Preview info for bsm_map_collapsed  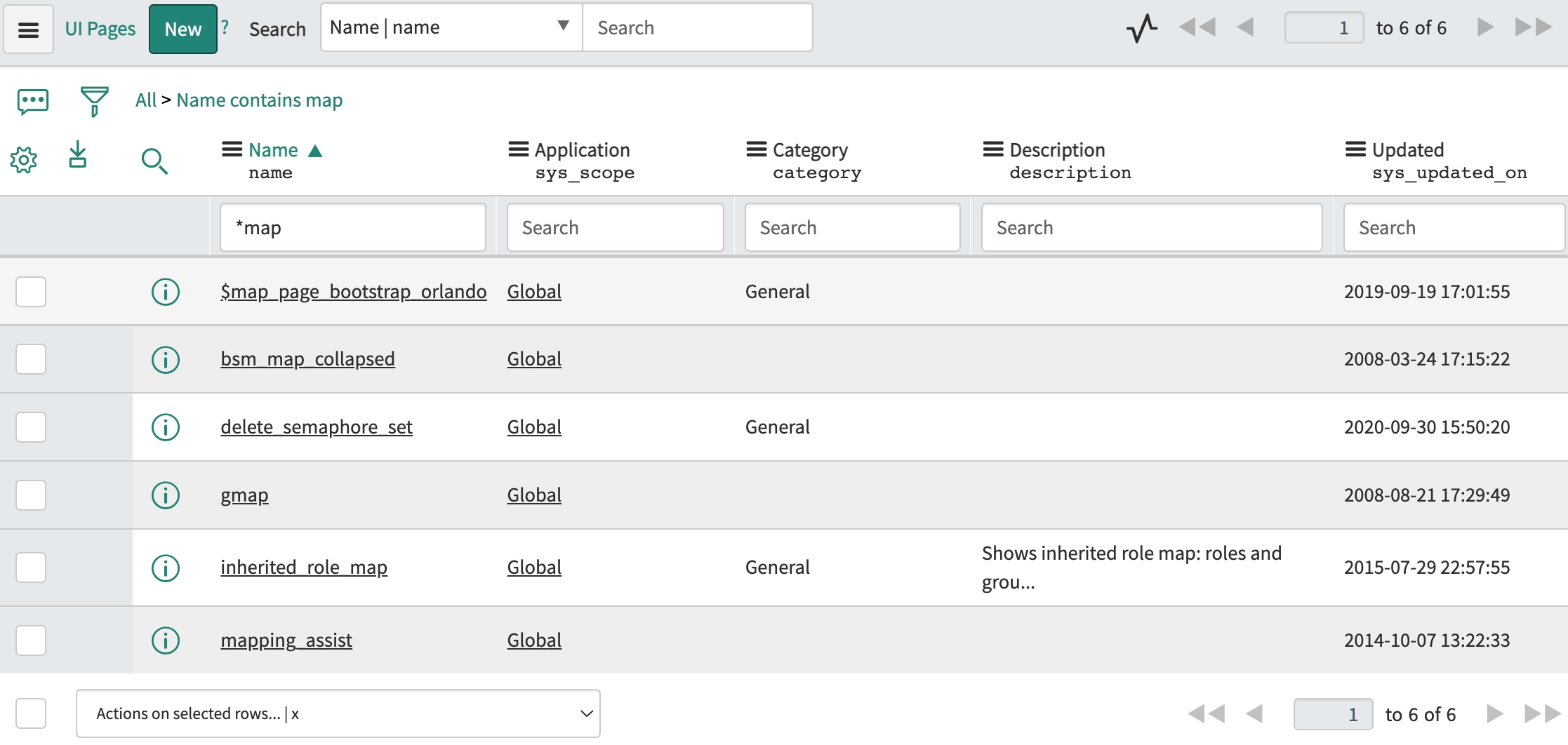click(x=166, y=360)
